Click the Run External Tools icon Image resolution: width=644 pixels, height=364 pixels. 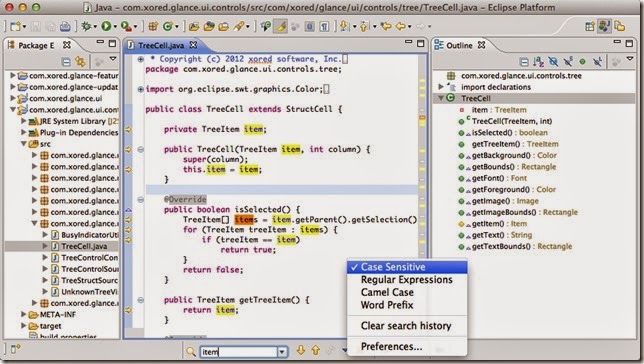126,27
